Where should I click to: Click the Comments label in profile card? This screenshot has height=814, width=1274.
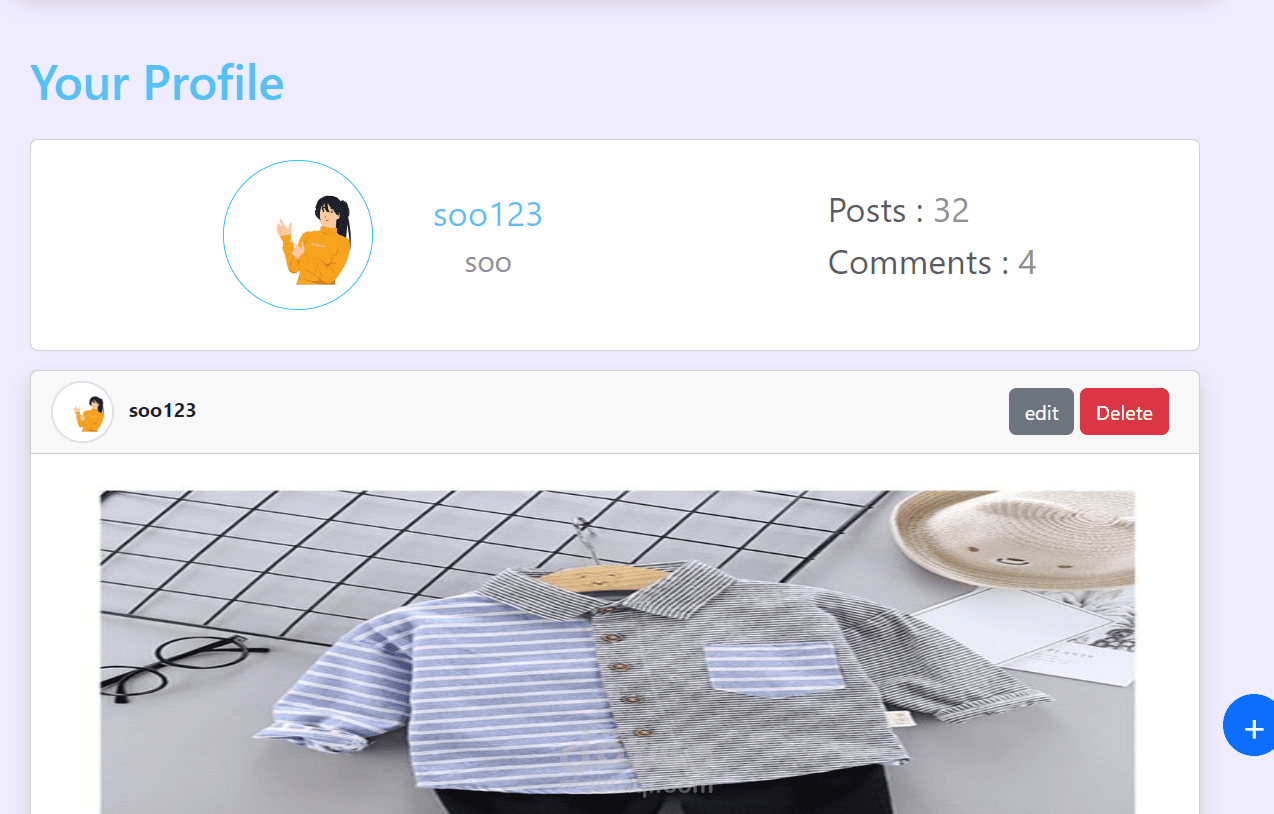click(x=910, y=263)
